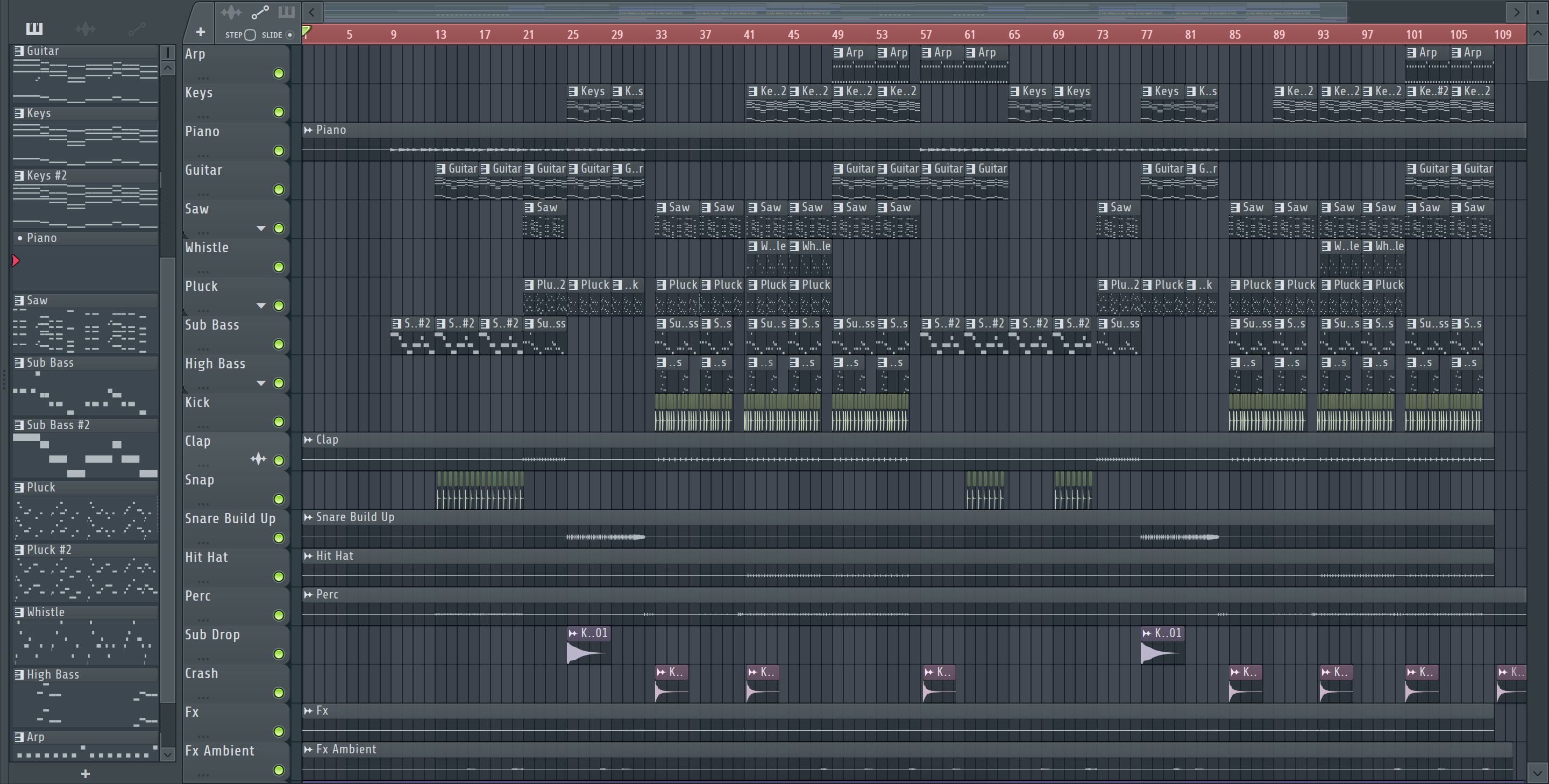Click bar 85 on the timeline ruler
Viewport: 1549px width, 784px height.
pyautogui.click(x=1234, y=34)
